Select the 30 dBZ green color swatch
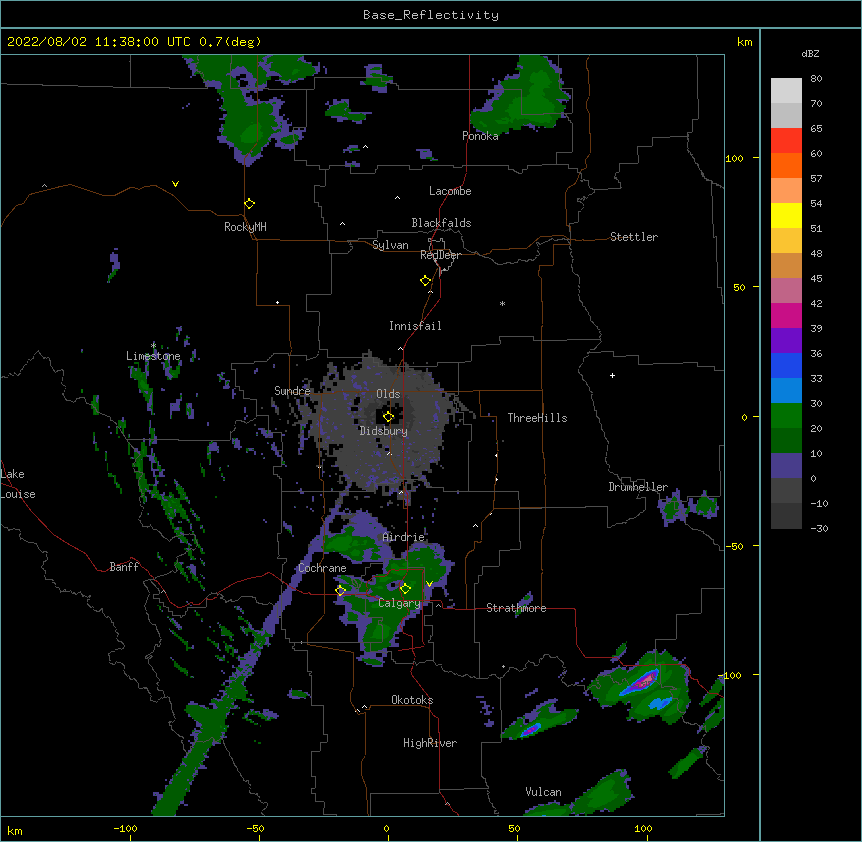Image resolution: width=862 pixels, height=842 pixels. (x=786, y=416)
